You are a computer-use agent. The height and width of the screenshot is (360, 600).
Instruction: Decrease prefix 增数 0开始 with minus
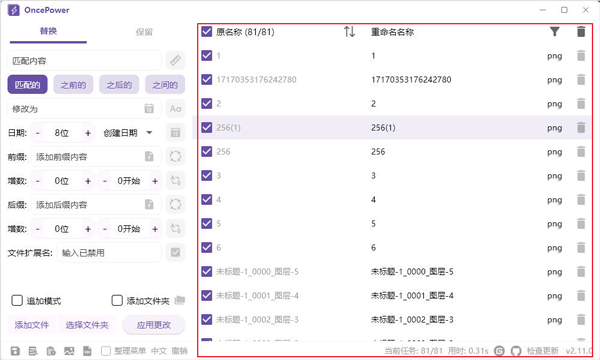click(105, 181)
